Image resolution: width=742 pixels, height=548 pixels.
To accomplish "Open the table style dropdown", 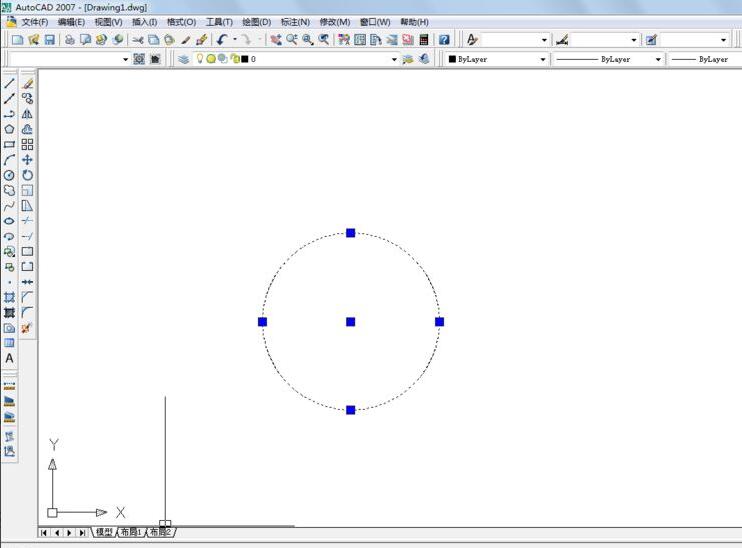I will tap(723, 40).
